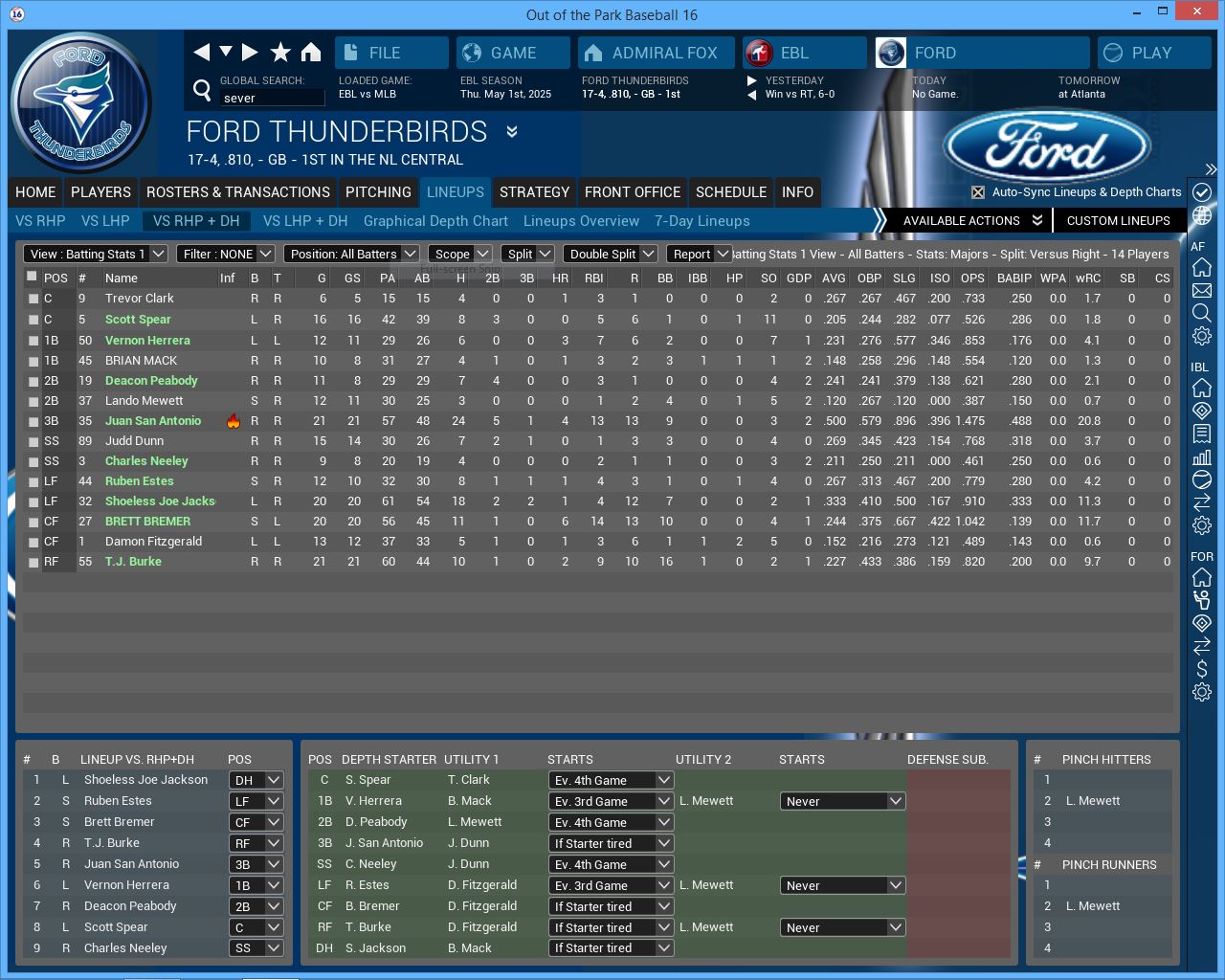Viewport: 1225px width, 980px height.
Task: Open the FILE menu button
Action: [391, 53]
